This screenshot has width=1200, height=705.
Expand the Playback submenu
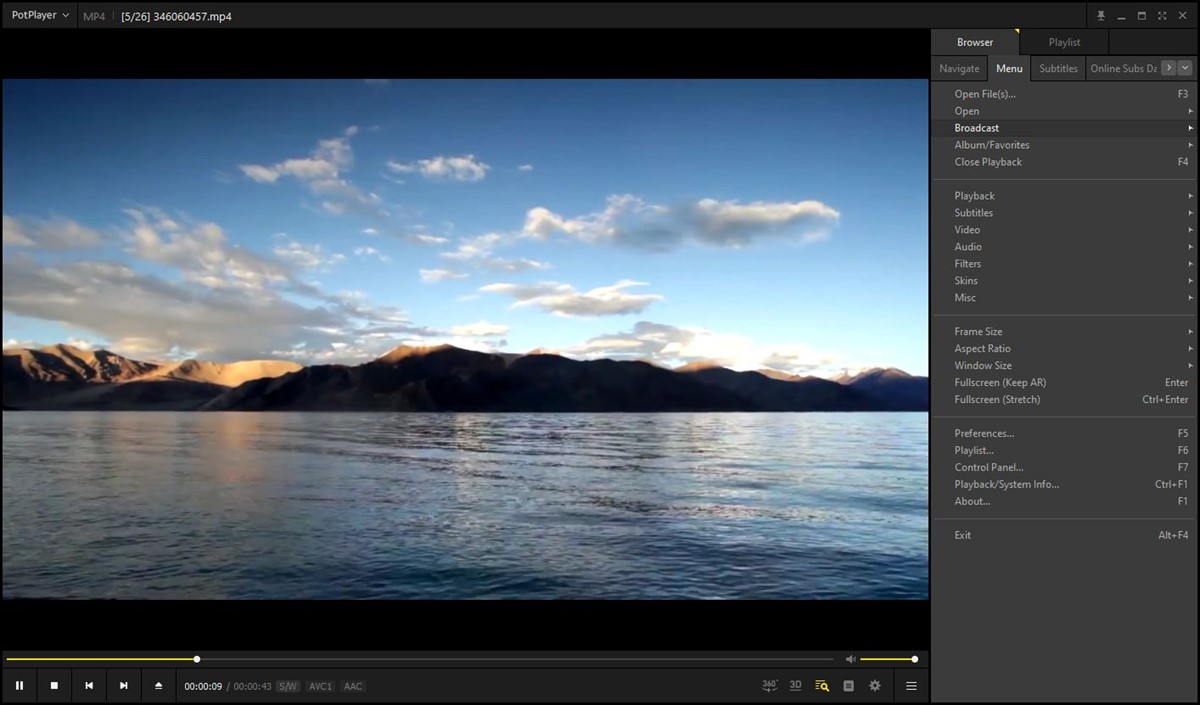pos(1064,196)
